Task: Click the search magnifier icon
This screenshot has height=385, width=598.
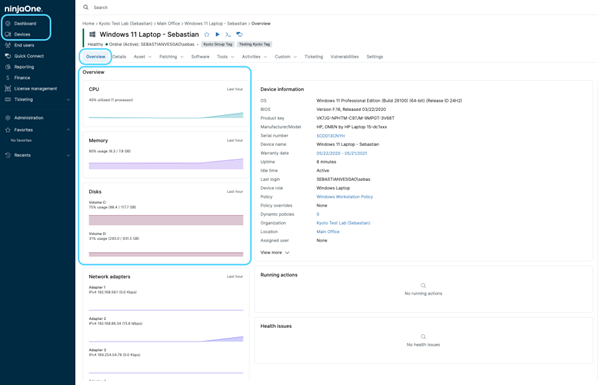Action: tap(86, 7)
